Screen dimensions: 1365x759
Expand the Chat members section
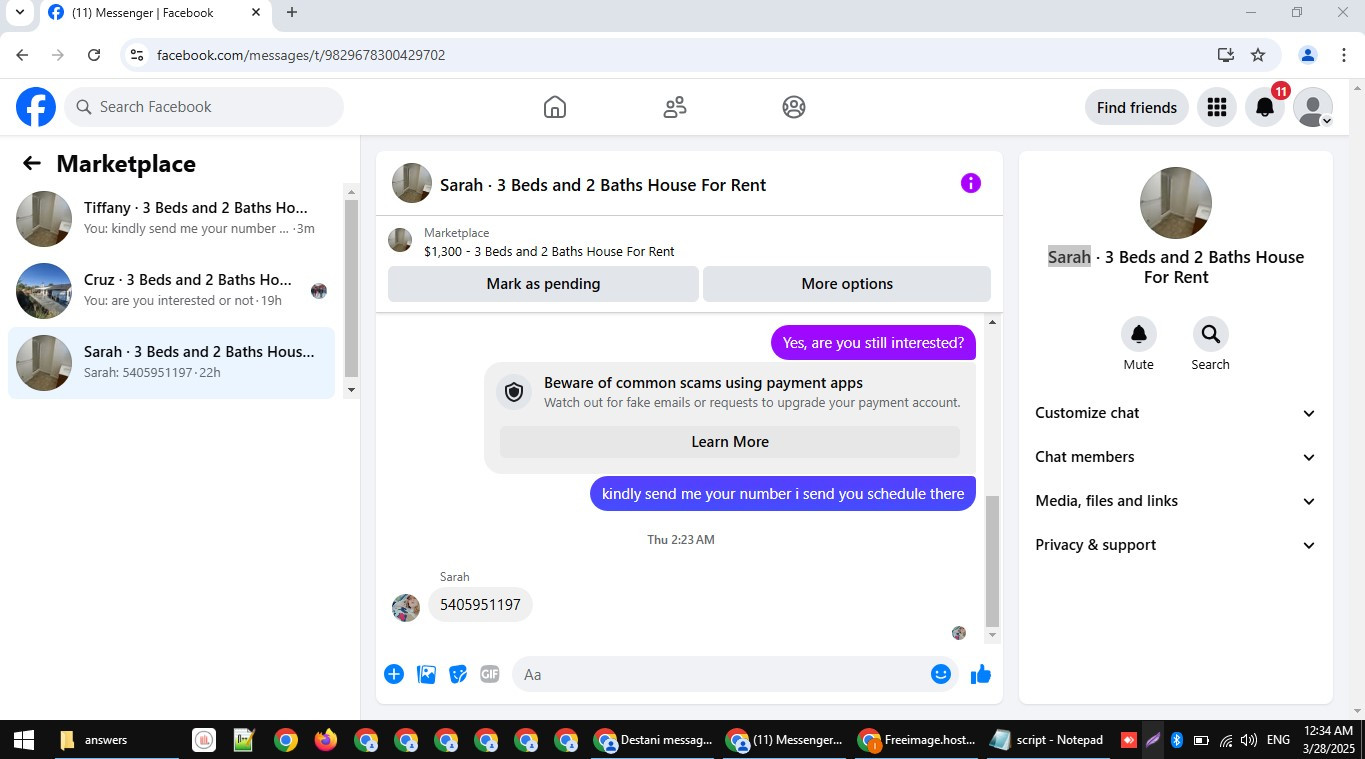1176,457
